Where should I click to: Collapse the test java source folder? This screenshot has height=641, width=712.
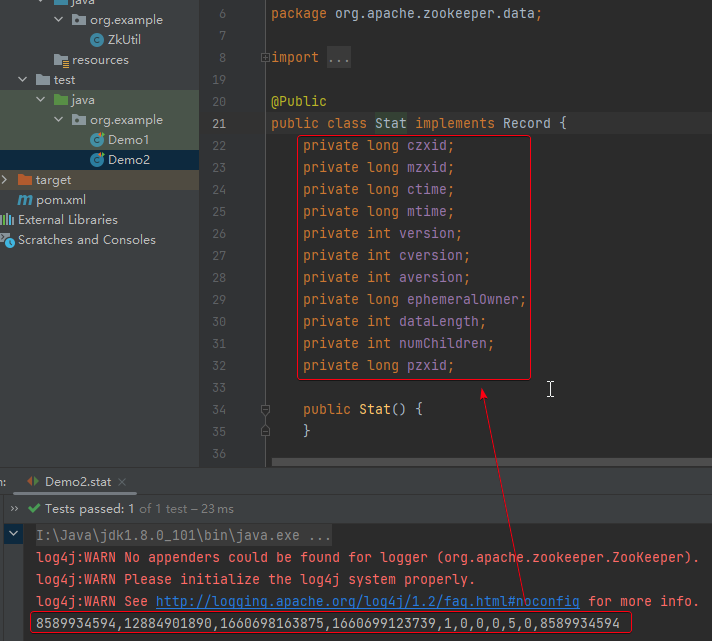coord(40,100)
